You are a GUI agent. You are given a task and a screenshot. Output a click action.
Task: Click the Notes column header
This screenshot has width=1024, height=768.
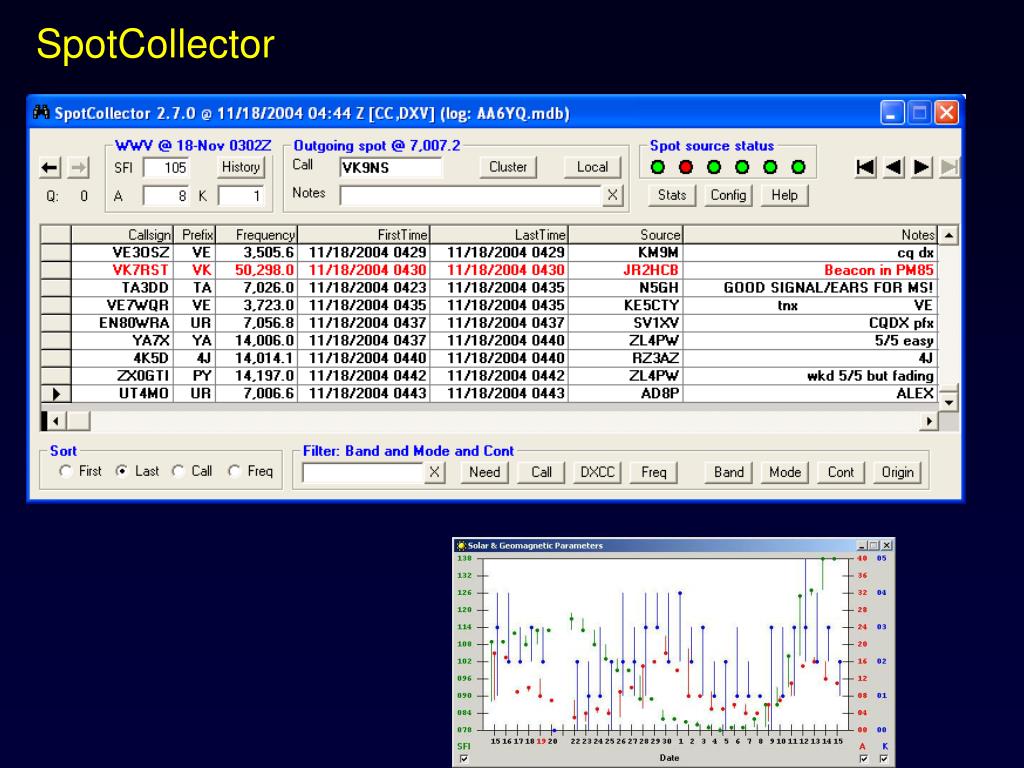click(x=810, y=235)
